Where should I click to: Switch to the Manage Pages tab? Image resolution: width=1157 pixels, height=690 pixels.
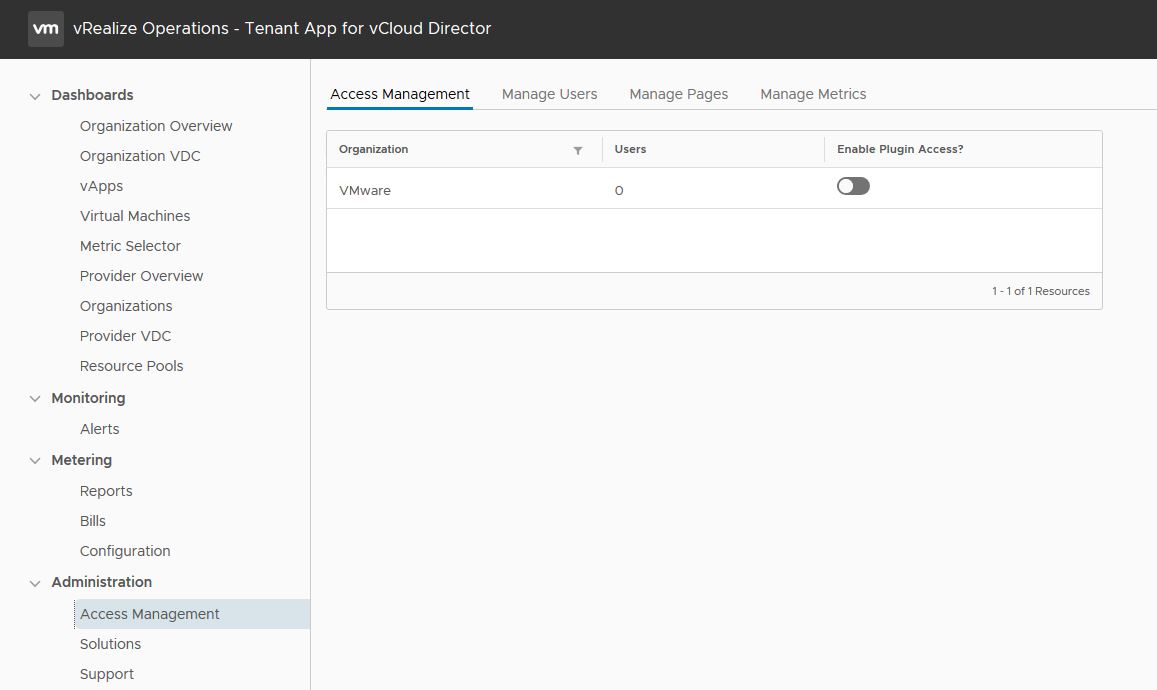[x=678, y=94]
